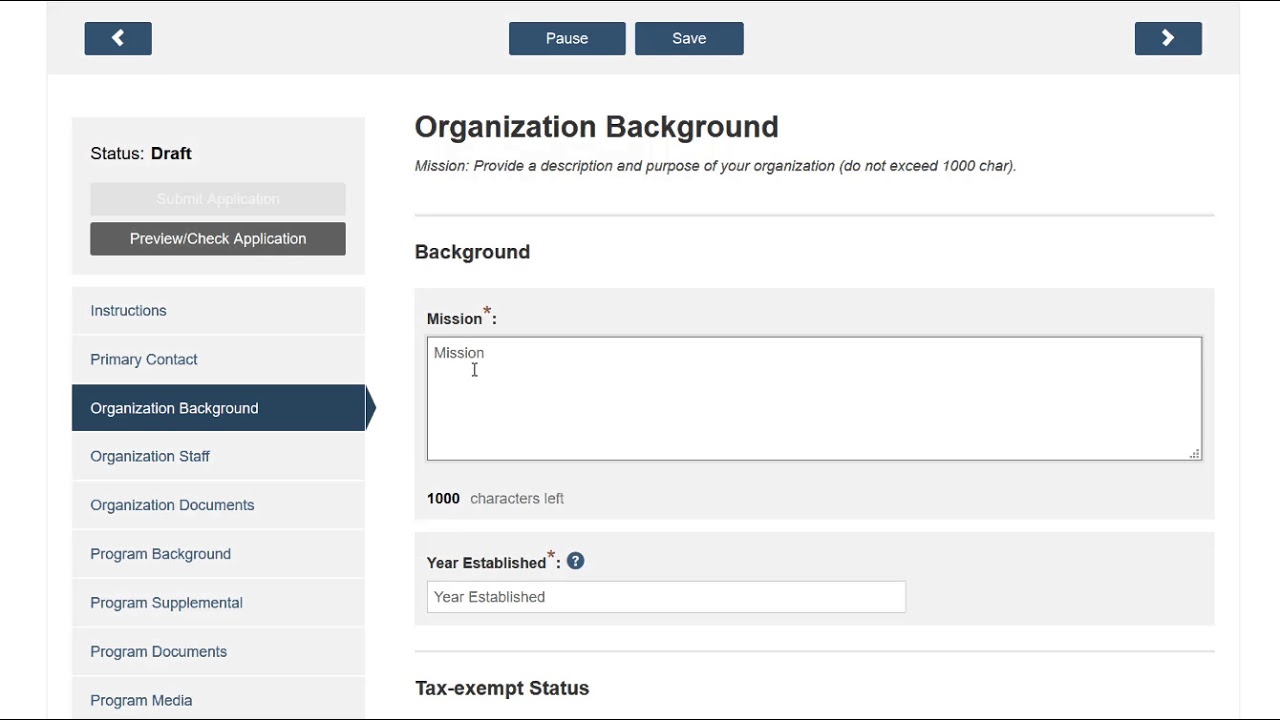Image resolution: width=1280 pixels, height=720 pixels.
Task: Go to Primary Contact section
Action: (144, 360)
